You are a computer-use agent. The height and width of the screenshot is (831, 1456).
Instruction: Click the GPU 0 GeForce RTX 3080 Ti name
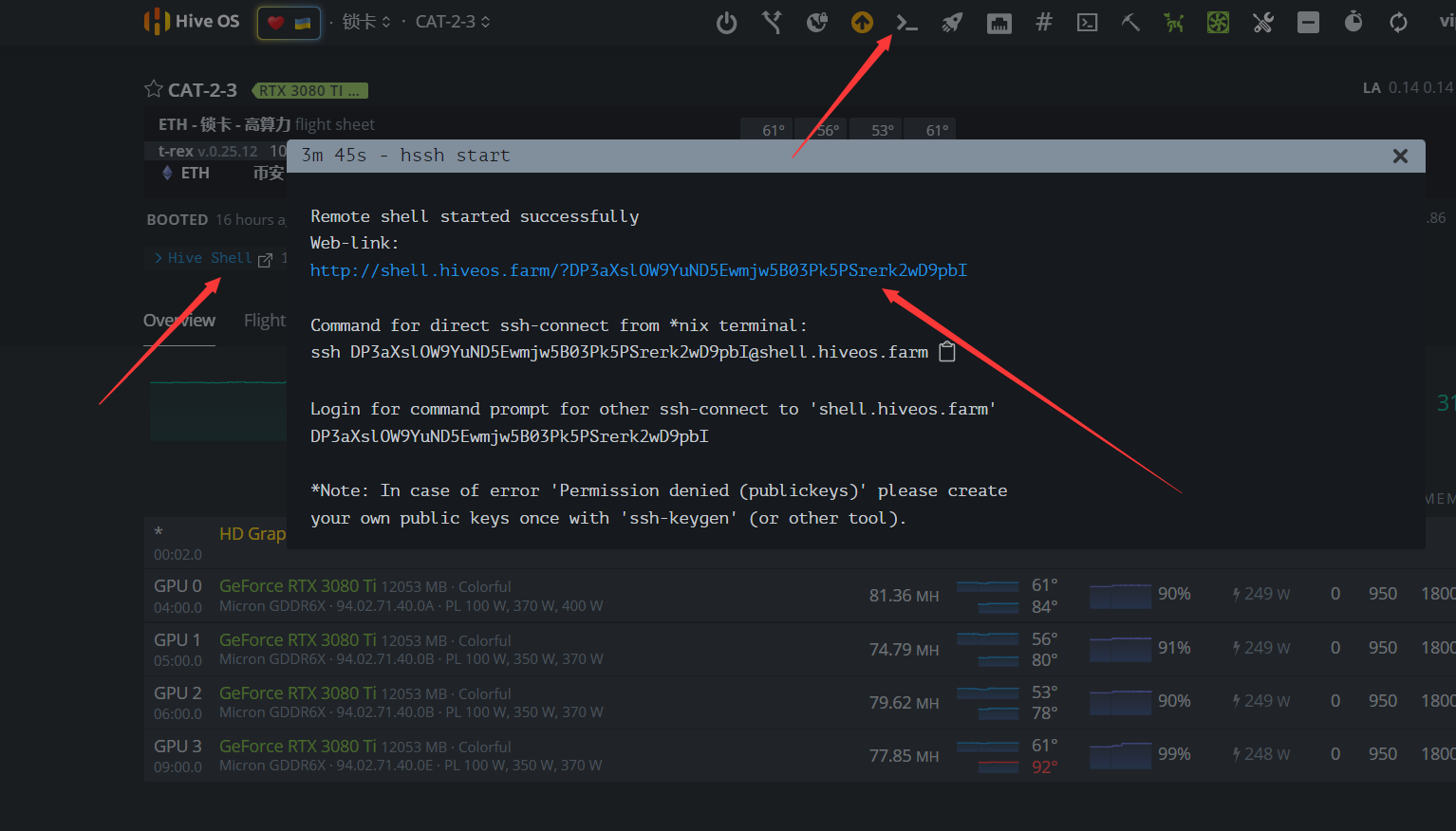[x=298, y=586]
